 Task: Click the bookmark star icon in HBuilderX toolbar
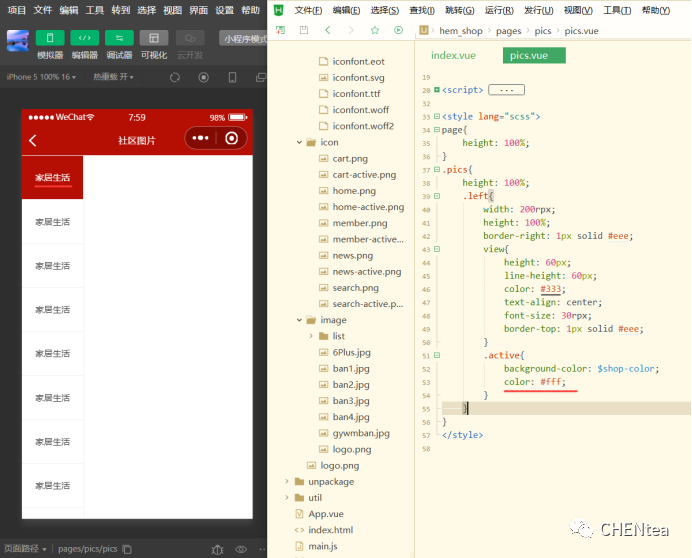pyautogui.click(x=375, y=31)
